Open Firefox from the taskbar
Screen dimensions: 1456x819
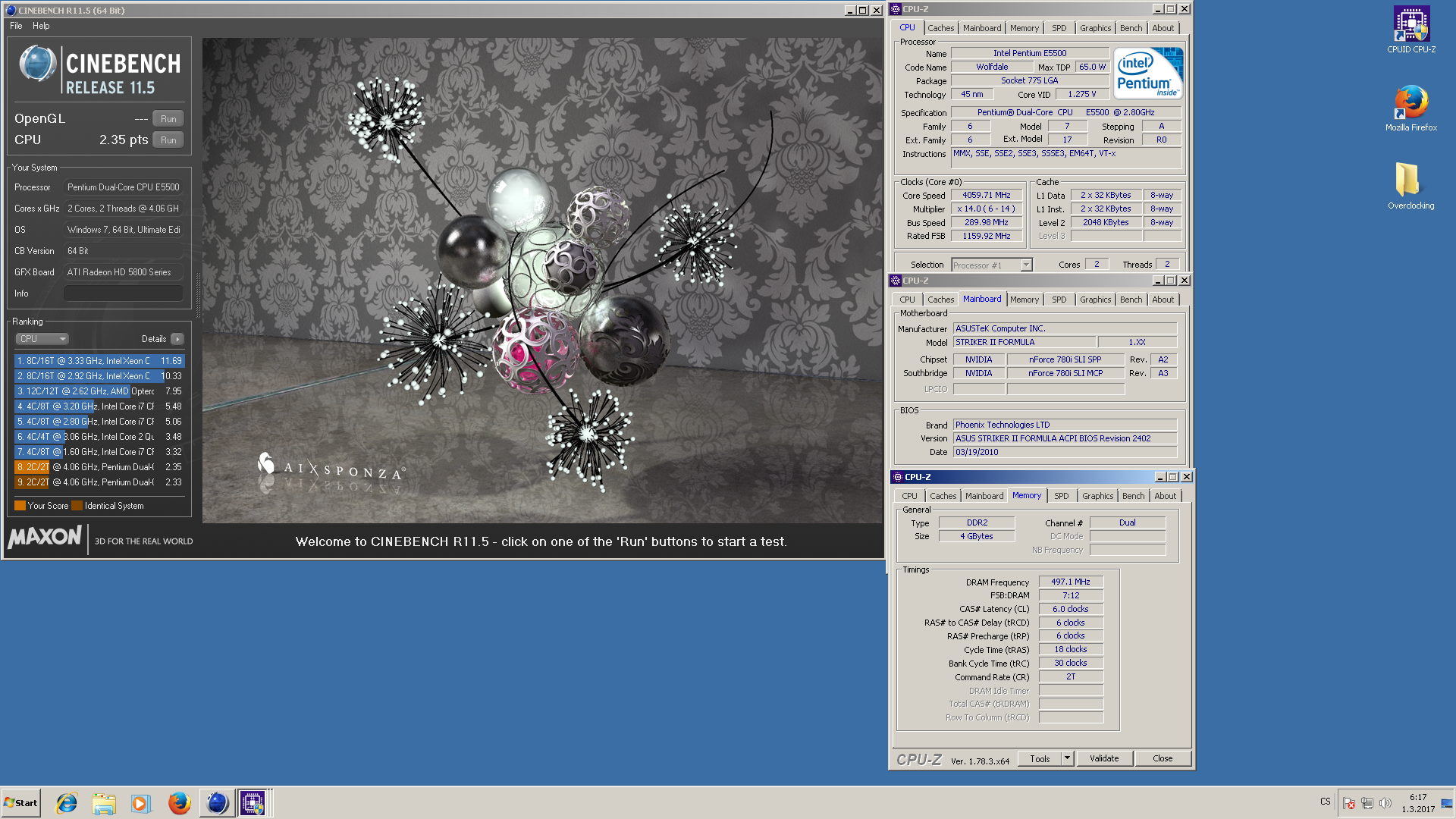[179, 803]
